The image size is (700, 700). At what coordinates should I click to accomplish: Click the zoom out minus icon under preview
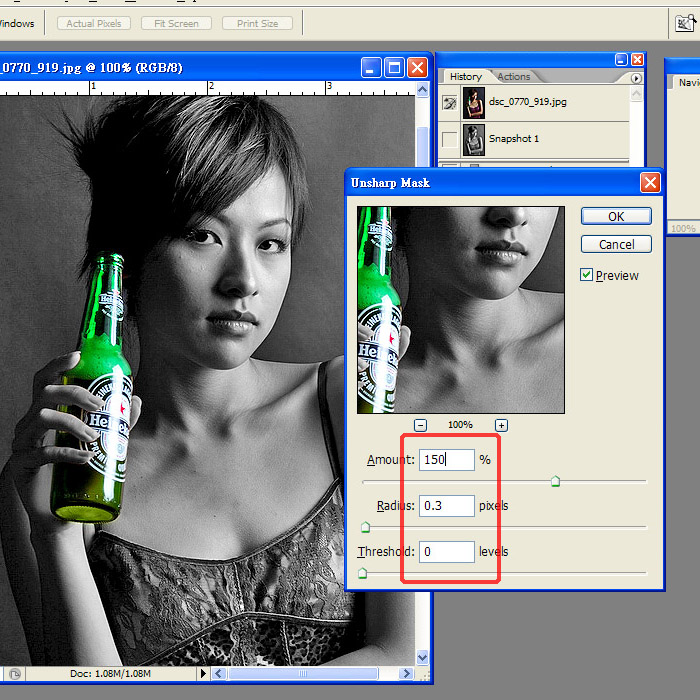[421, 425]
